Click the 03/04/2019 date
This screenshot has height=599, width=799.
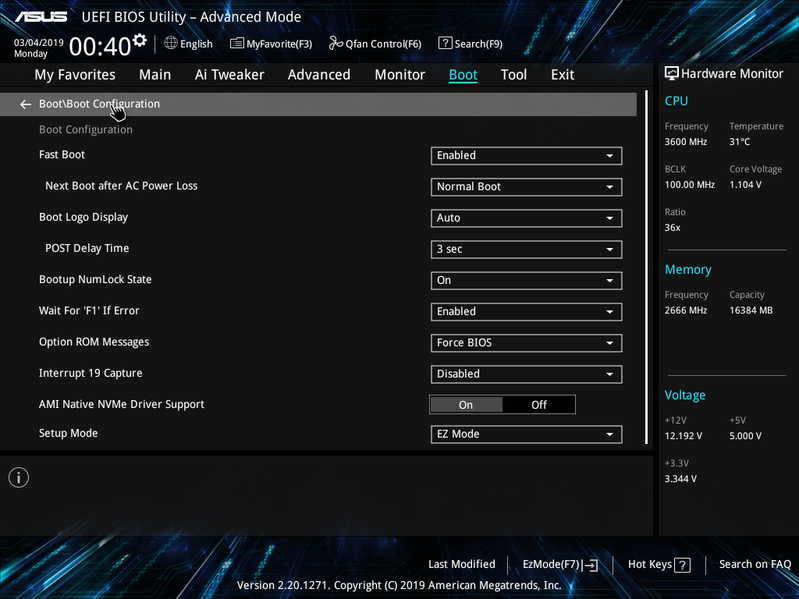pos(39,43)
